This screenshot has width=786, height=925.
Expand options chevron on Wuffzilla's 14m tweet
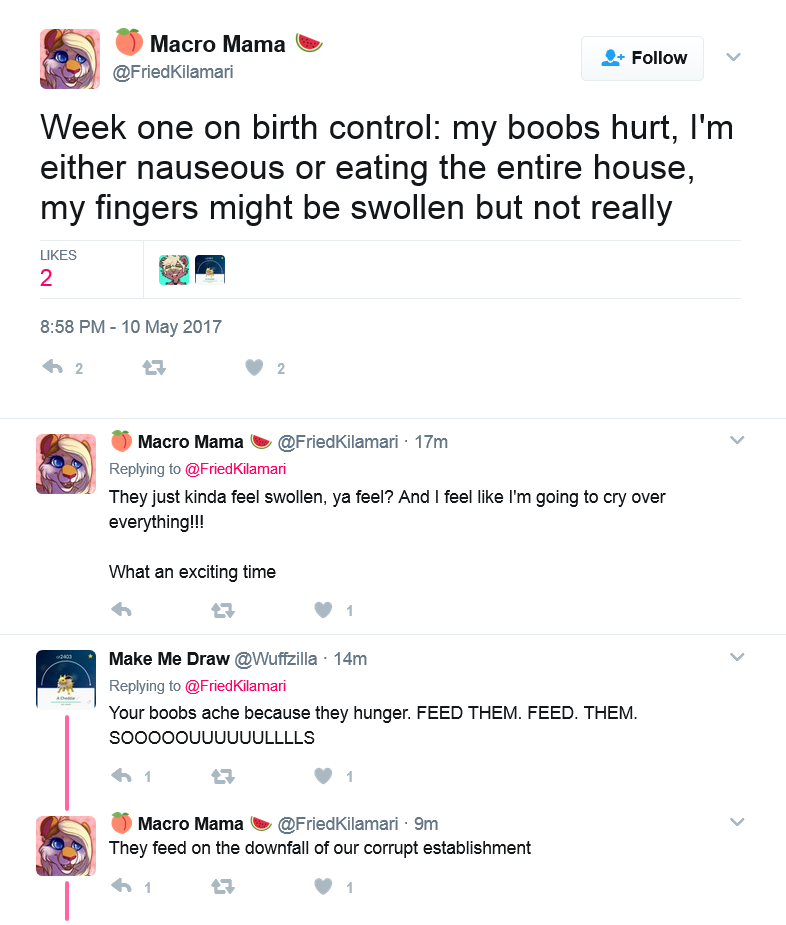click(x=737, y=657)
